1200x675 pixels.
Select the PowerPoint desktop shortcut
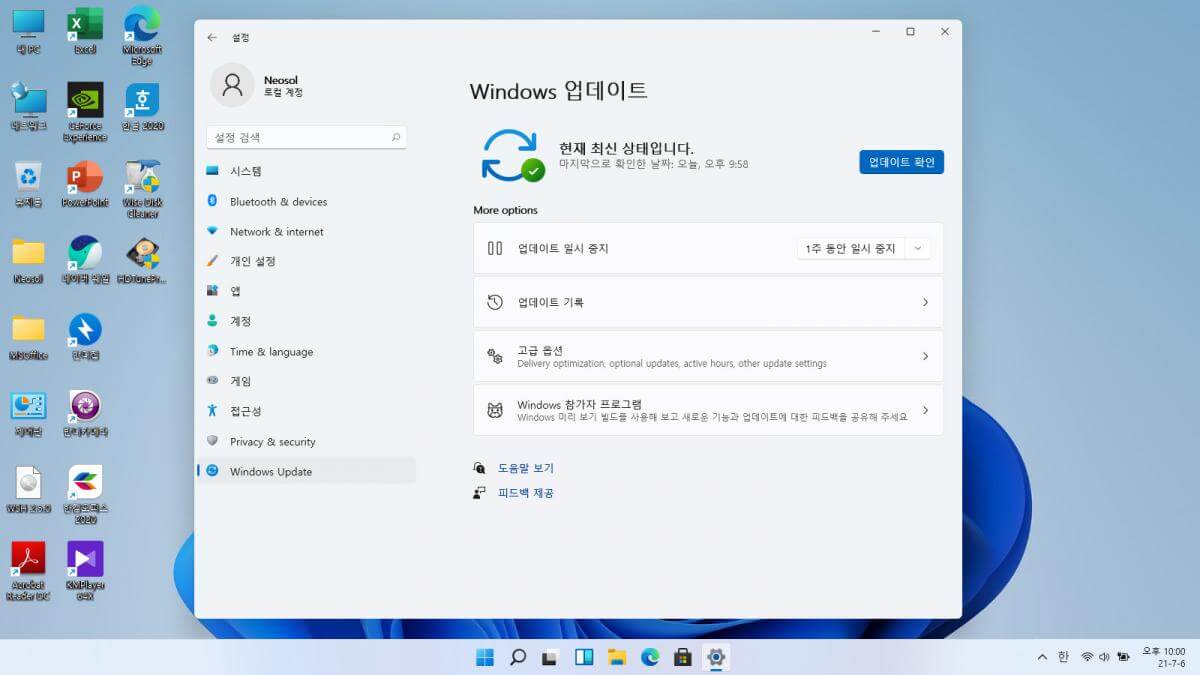[85, 183]
